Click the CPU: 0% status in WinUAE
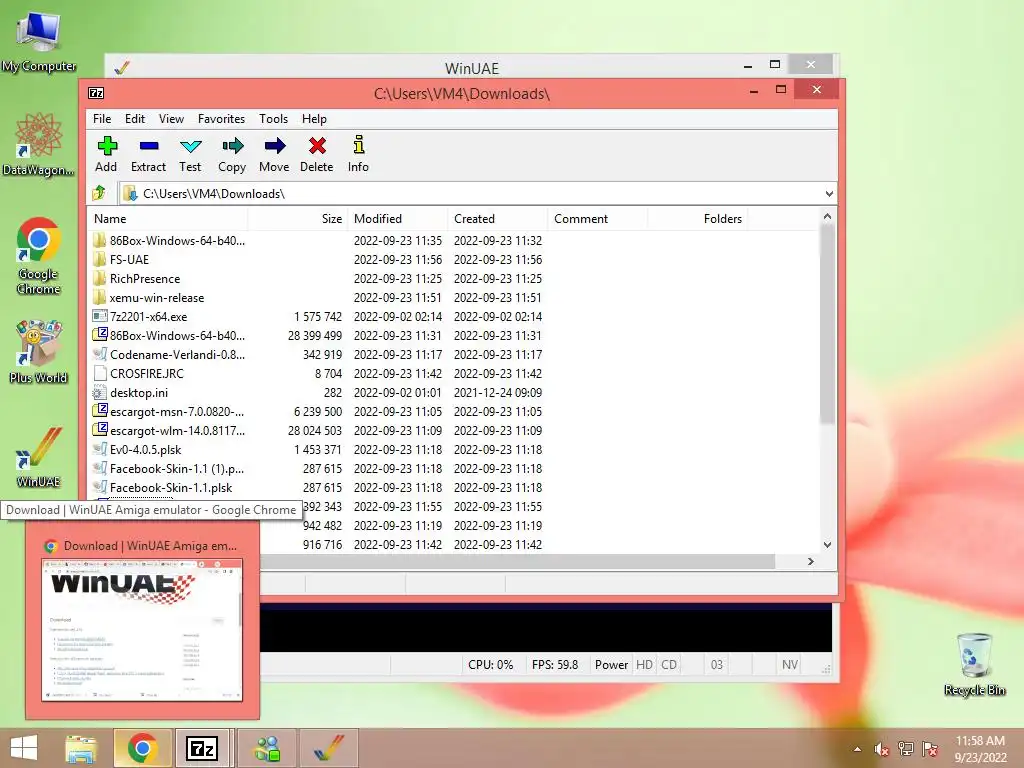Viewport: 1024px width, 768px height. pyautogui.click(x=490, y=665)
